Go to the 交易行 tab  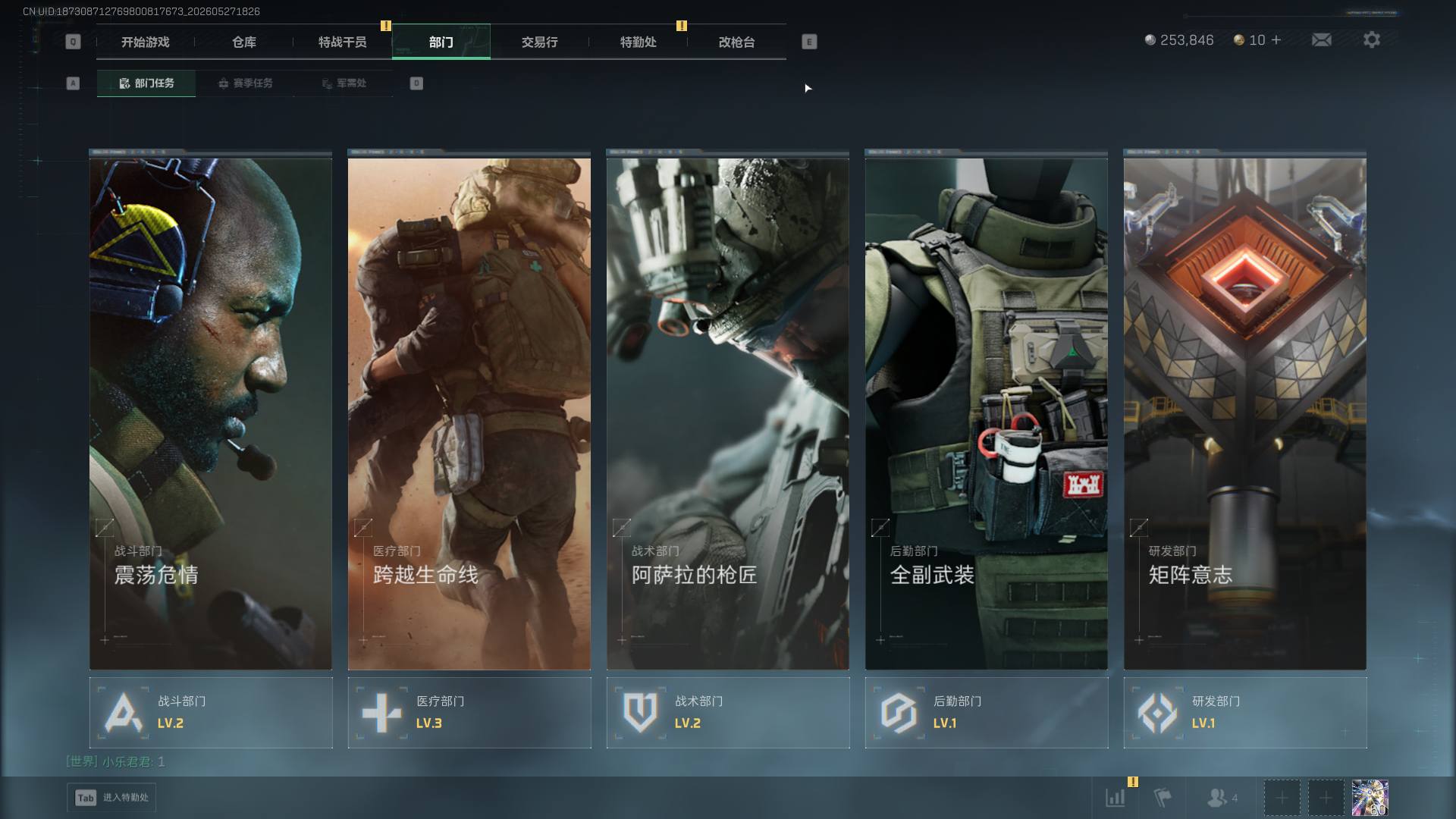click(540, 42)
